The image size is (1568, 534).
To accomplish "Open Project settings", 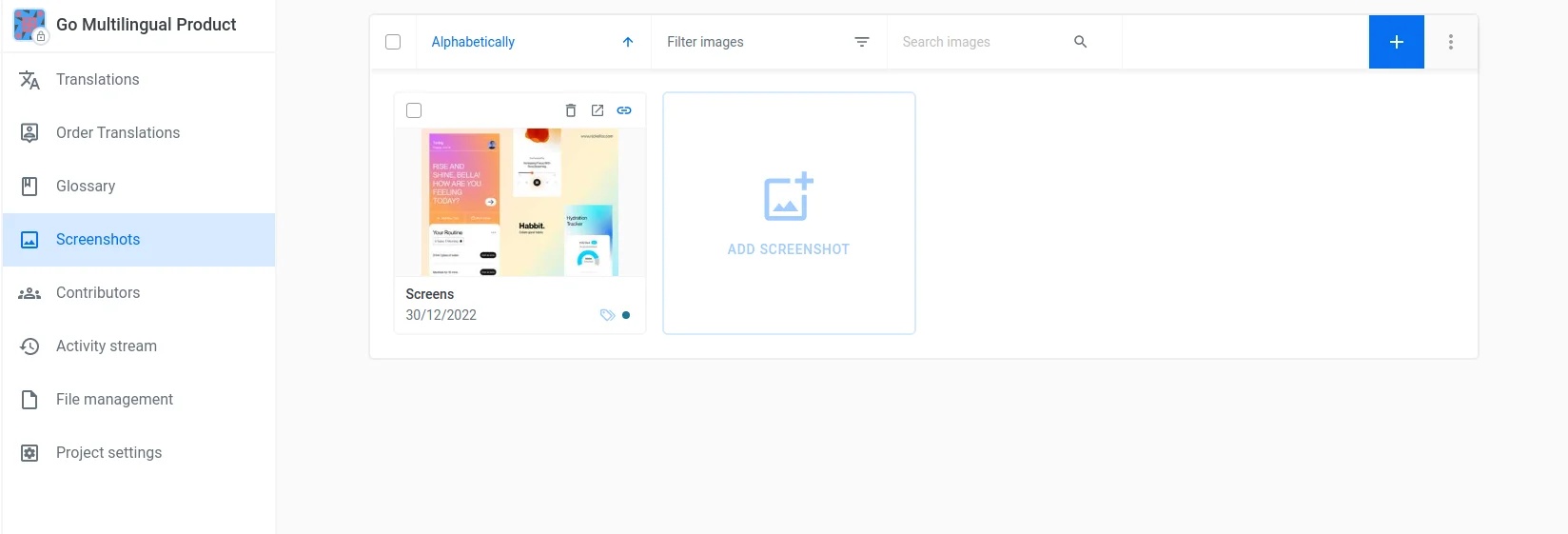I will [108, 453].
